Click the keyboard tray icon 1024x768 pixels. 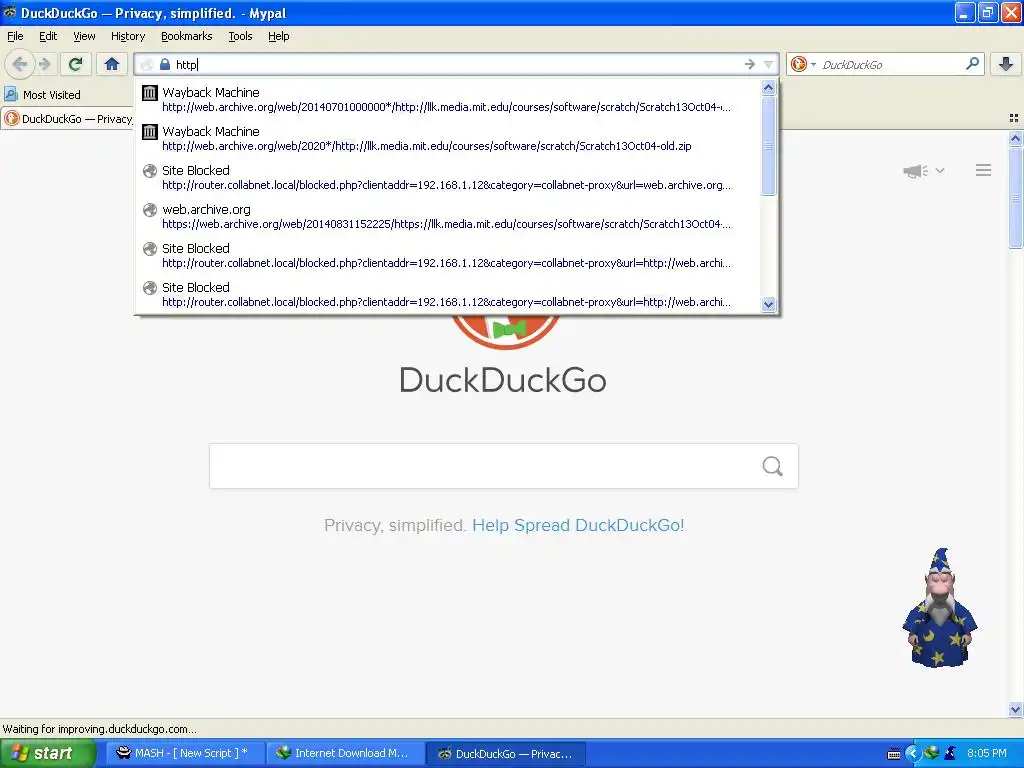pos(894,754)
